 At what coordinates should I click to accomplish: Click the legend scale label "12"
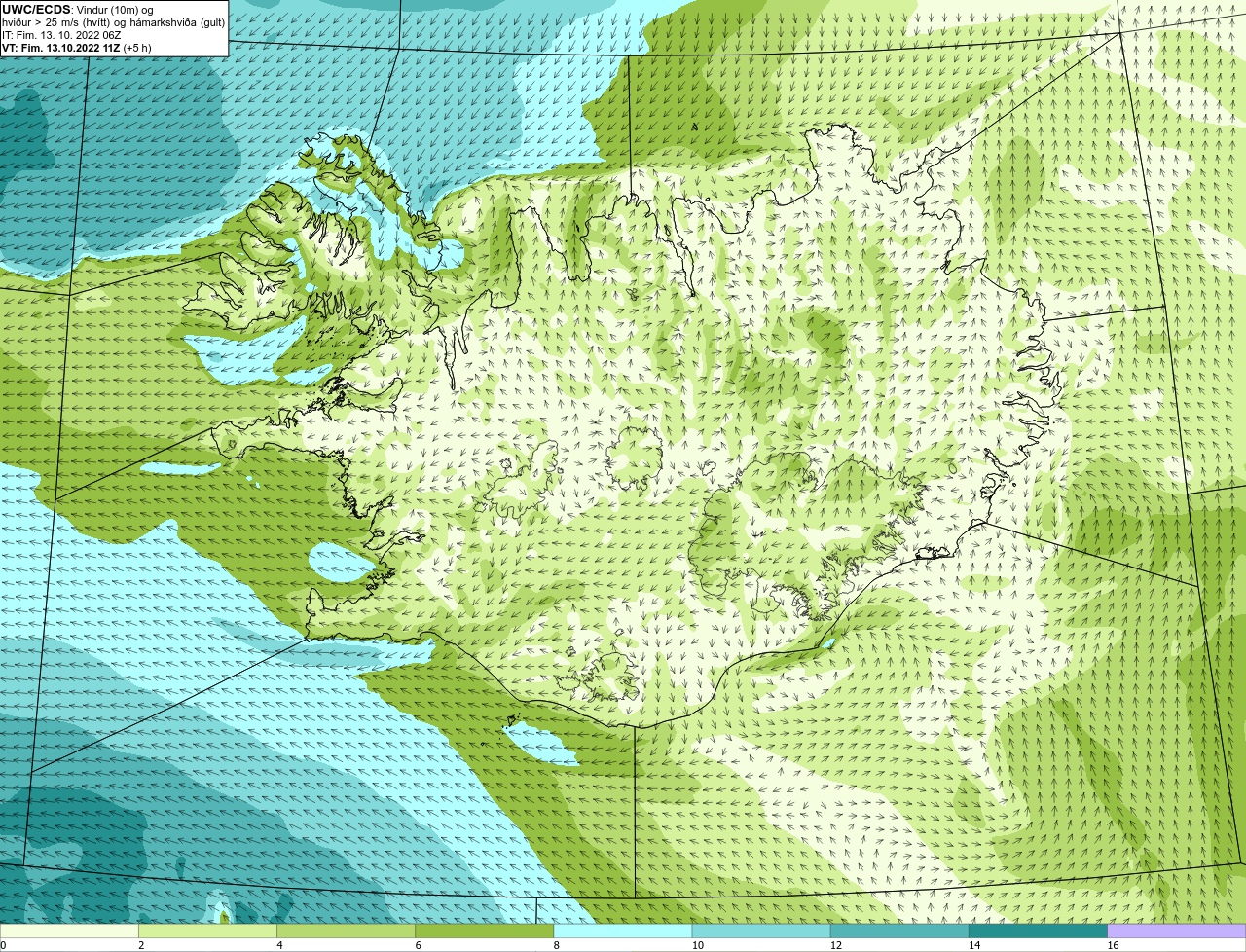835,945
